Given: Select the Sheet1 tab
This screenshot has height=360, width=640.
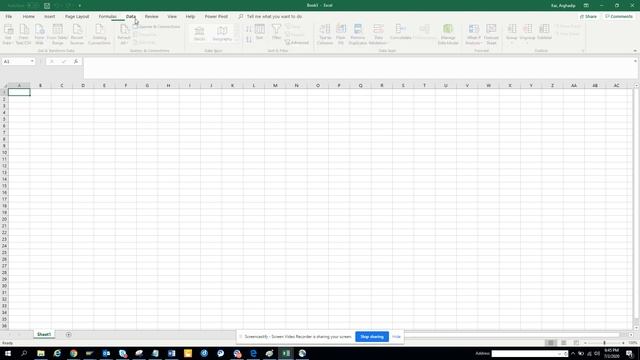Looking at the screenshot, I should 44,334.
